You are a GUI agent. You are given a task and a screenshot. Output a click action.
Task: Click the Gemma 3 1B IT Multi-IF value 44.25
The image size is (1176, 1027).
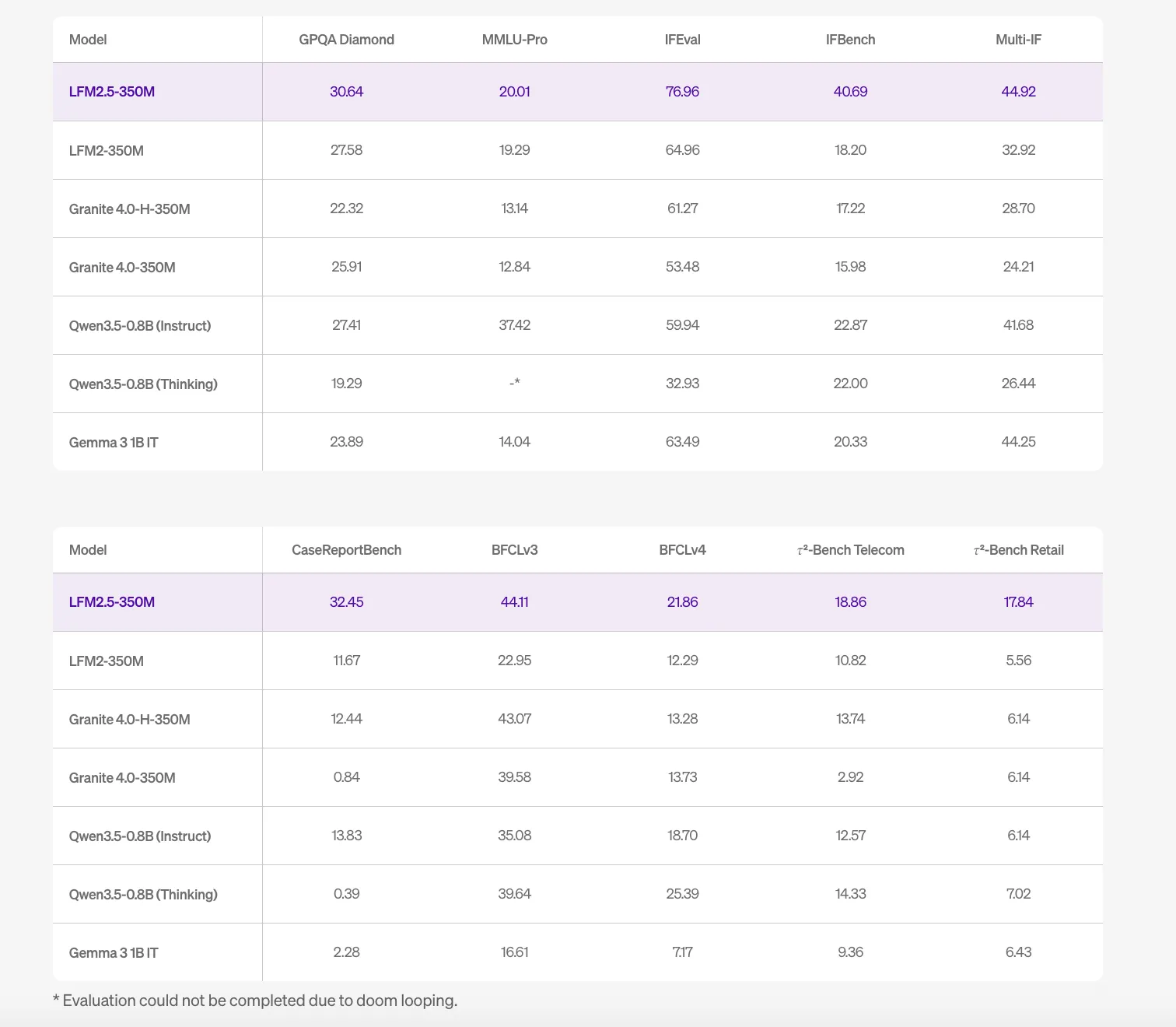[1018, 442]
